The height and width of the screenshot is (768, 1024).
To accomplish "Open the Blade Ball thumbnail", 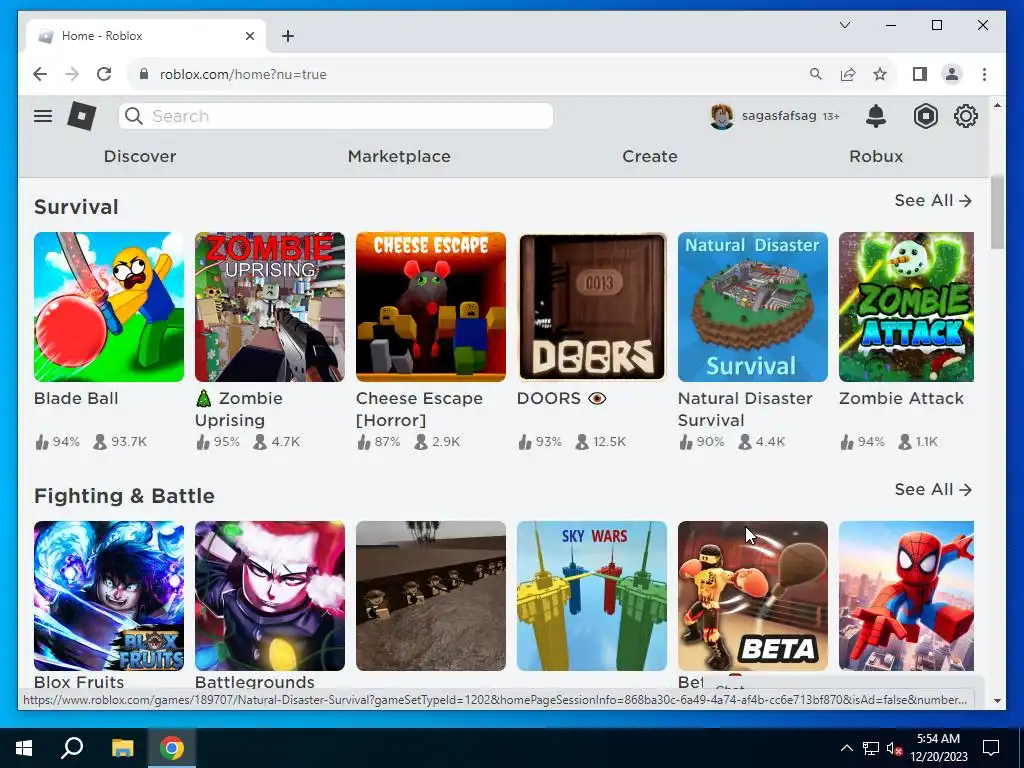I will (x=109, y=307).
